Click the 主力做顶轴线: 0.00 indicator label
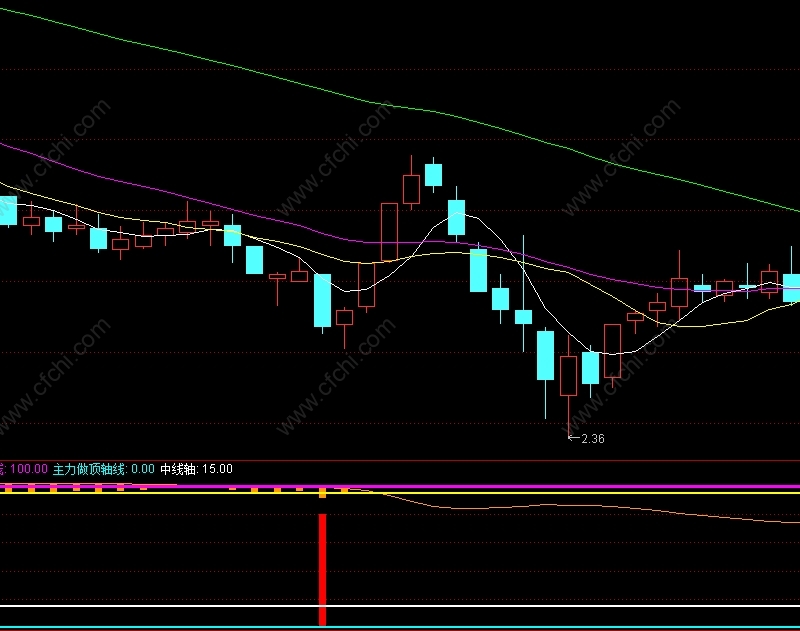The height and width of the screenshot is (631, 800). coord(104,469)
